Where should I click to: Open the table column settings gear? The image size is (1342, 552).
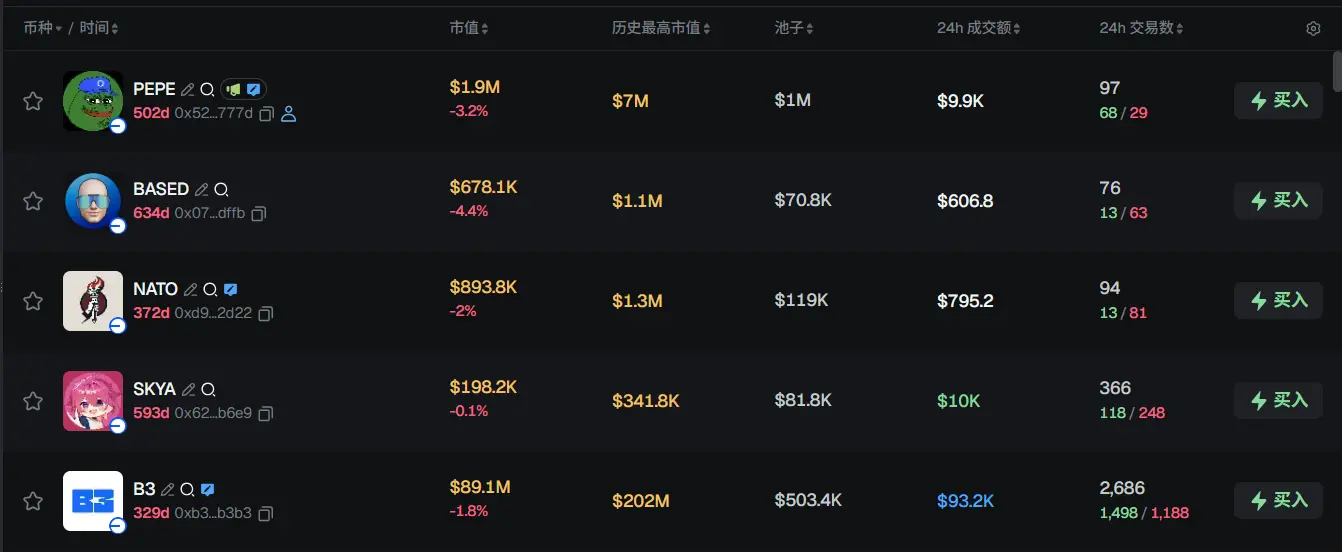tap(1313, 29)
